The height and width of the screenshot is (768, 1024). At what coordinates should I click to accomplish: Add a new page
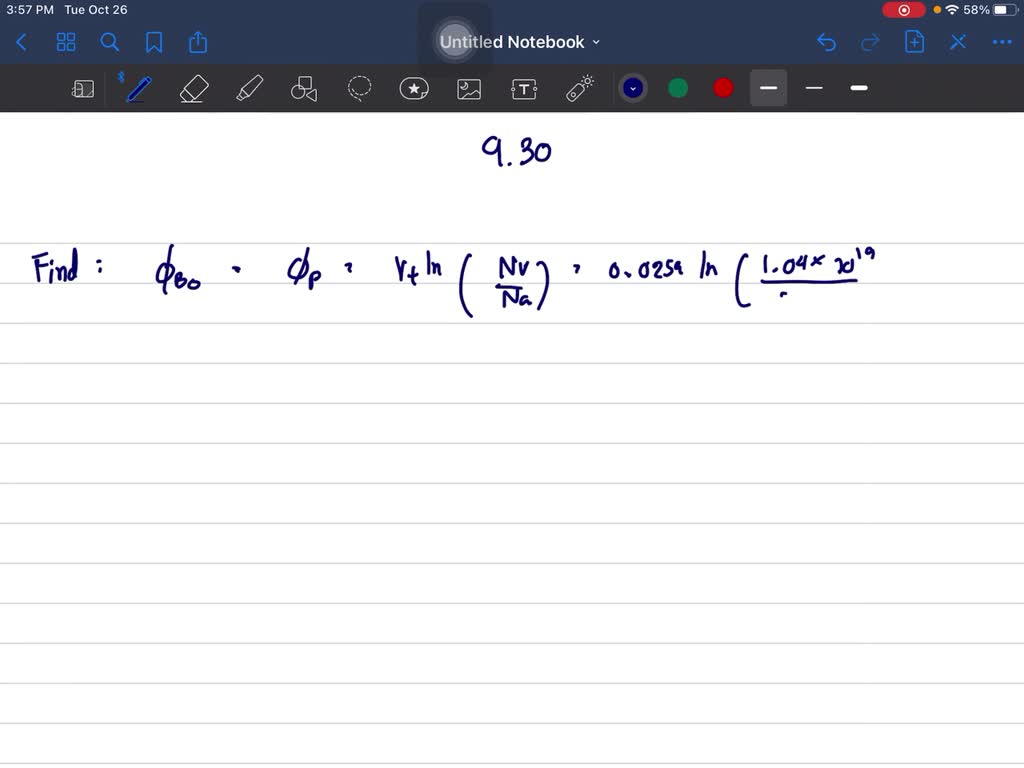914,42
